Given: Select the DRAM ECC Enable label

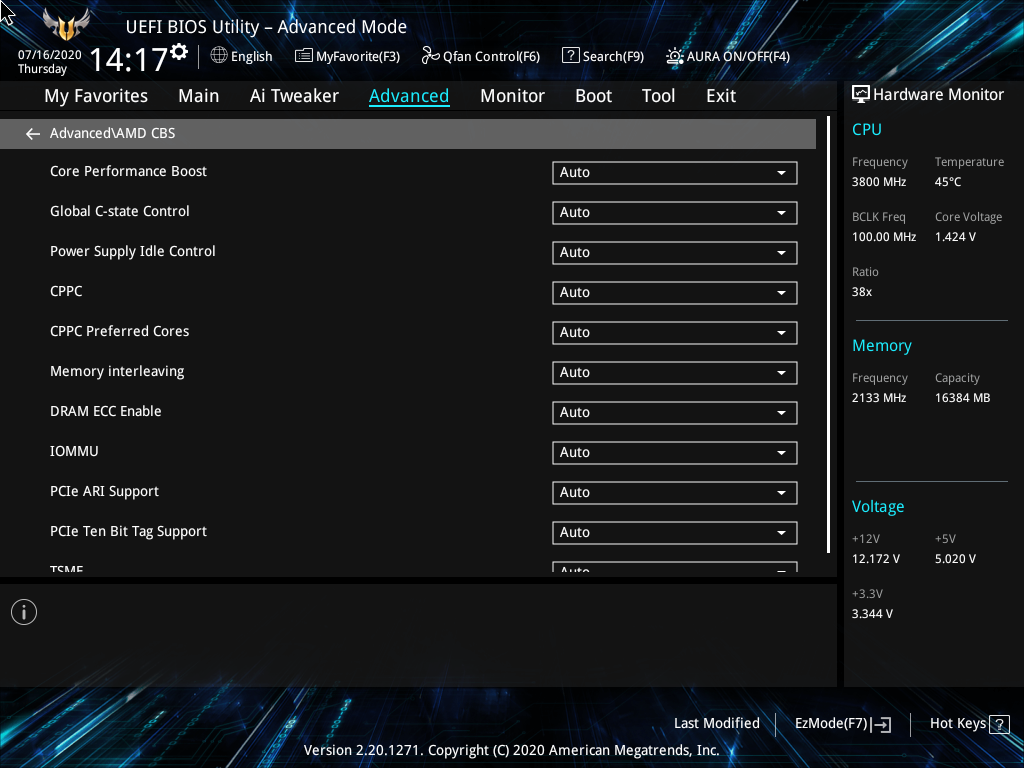Looking at the screenshot, I should pyautogui.click(x=106, y=411).
